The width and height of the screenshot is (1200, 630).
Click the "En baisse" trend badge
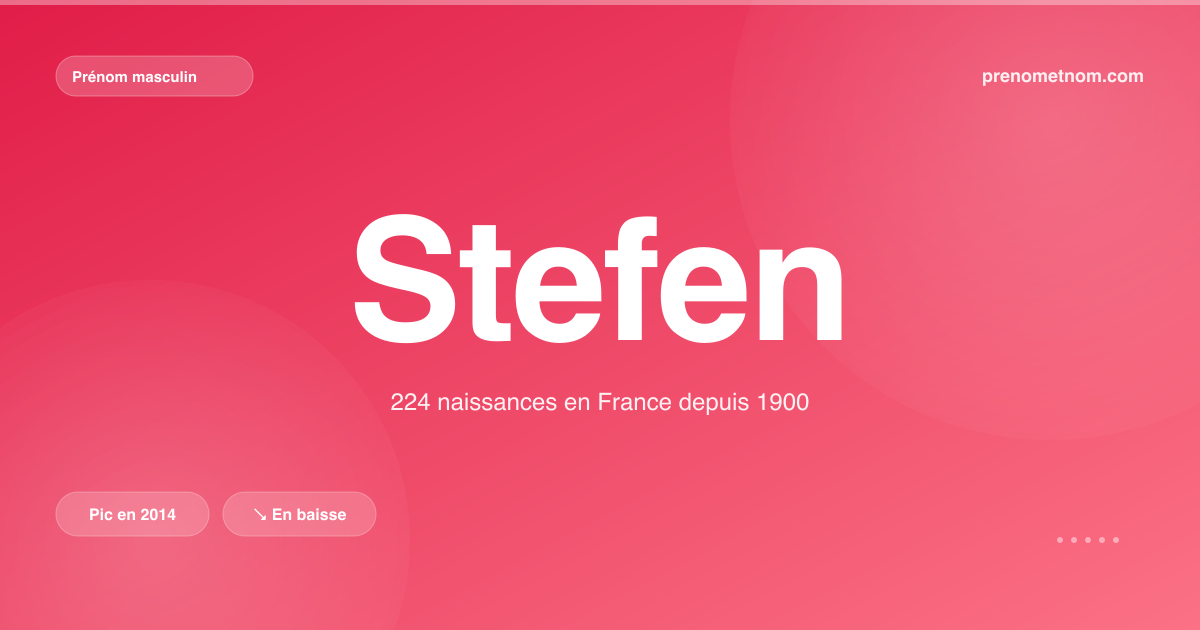click(299, 514)
